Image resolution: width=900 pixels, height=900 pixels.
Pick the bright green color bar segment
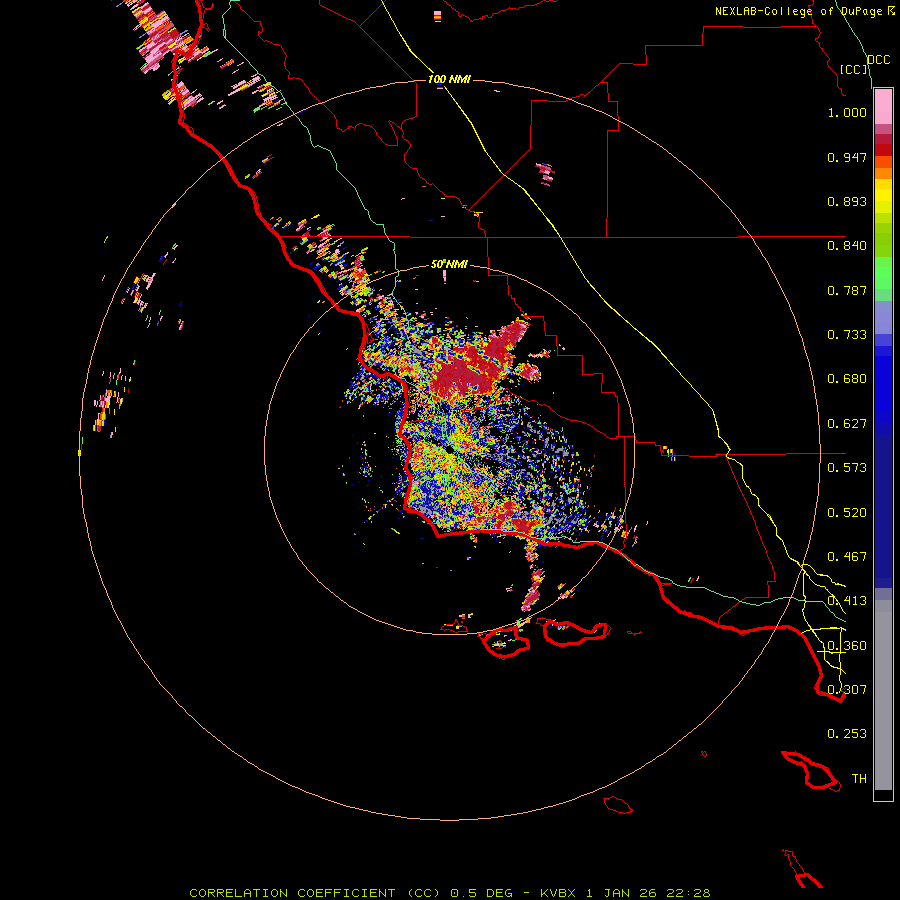pos(883,273)
